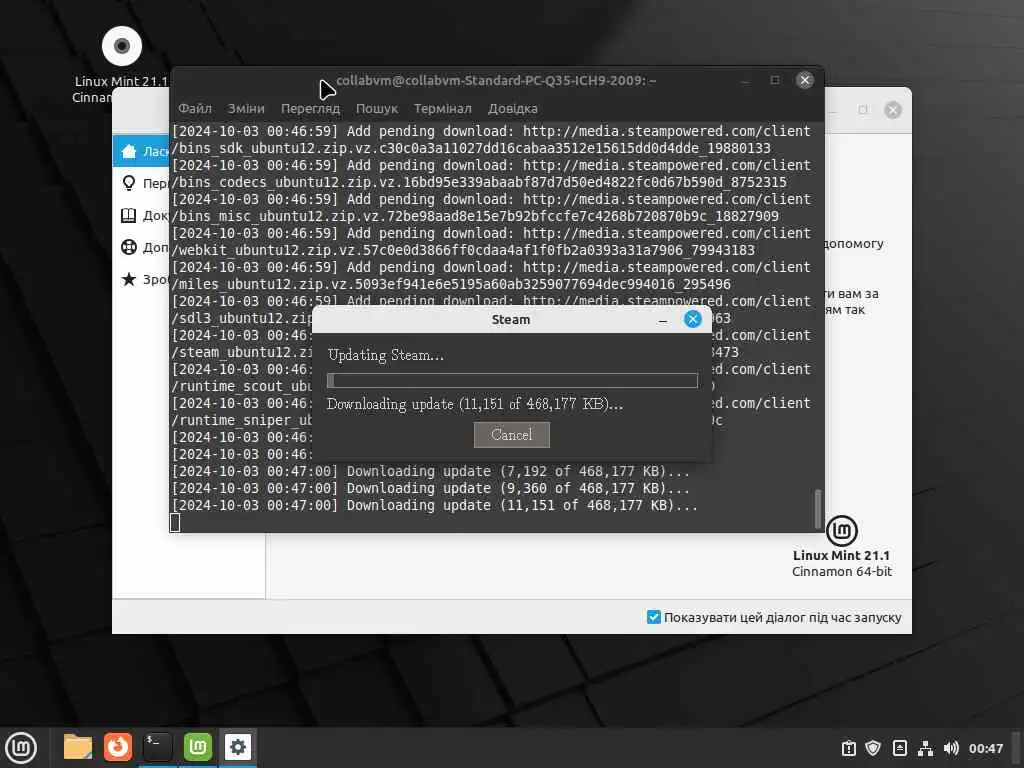The image size is (1024, 768).
Task: Close the Steam updater dialog
Action: 692,319
